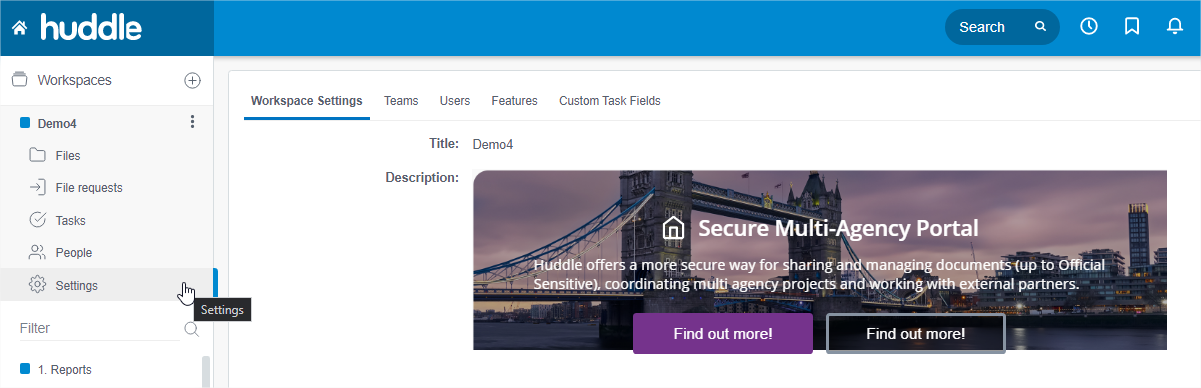The image size is (1201, 388).
Task: Open the Custom Task Fields tab
Action: 610,101
